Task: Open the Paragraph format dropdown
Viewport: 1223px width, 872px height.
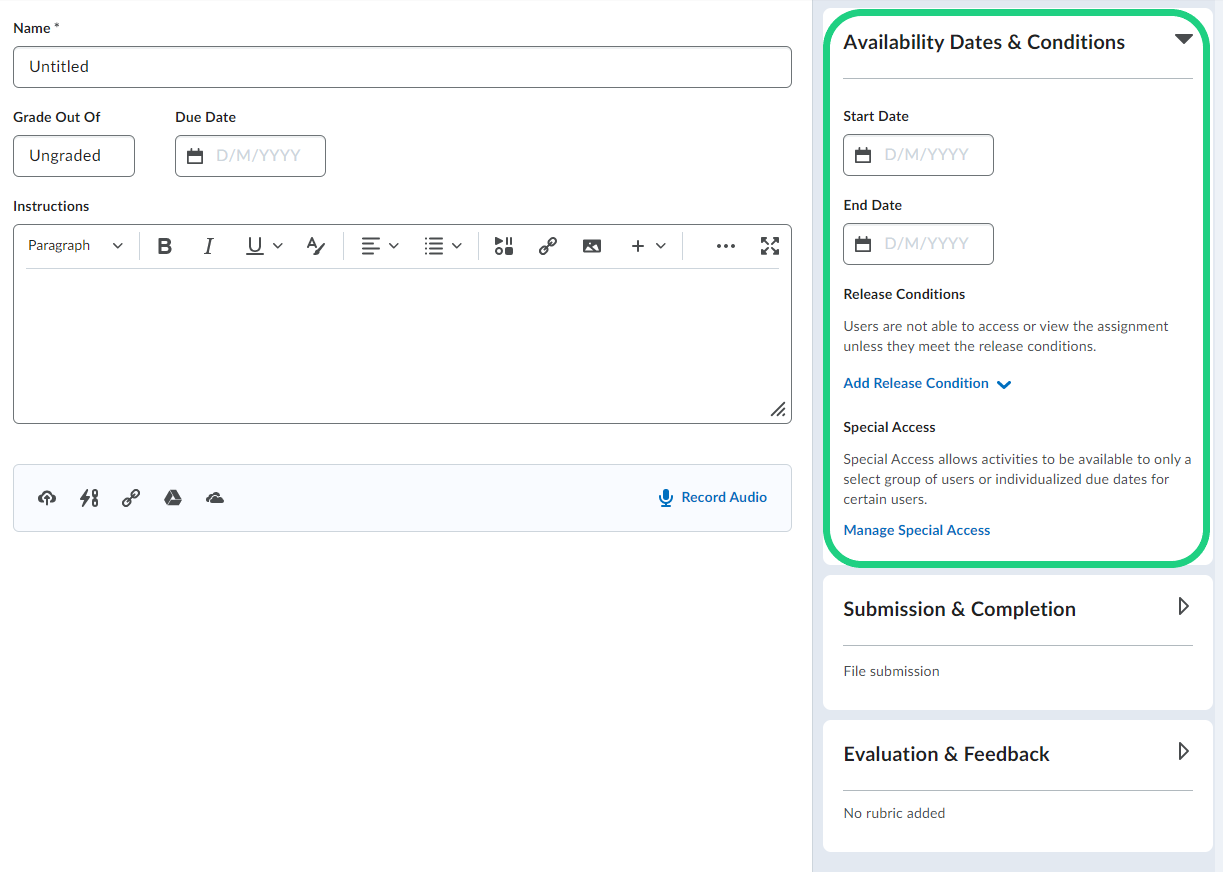Action: (x=75, y=246)
